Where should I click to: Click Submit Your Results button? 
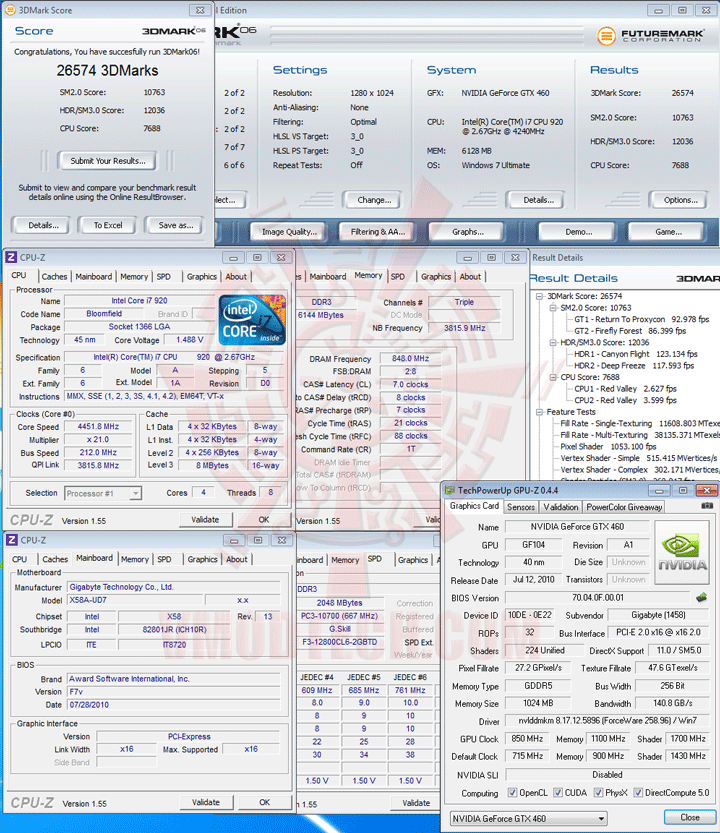point(108,161)
